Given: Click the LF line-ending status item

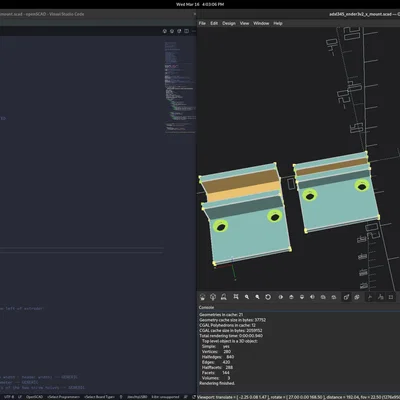Looking at the screenshot, I should tap(20, 397).
